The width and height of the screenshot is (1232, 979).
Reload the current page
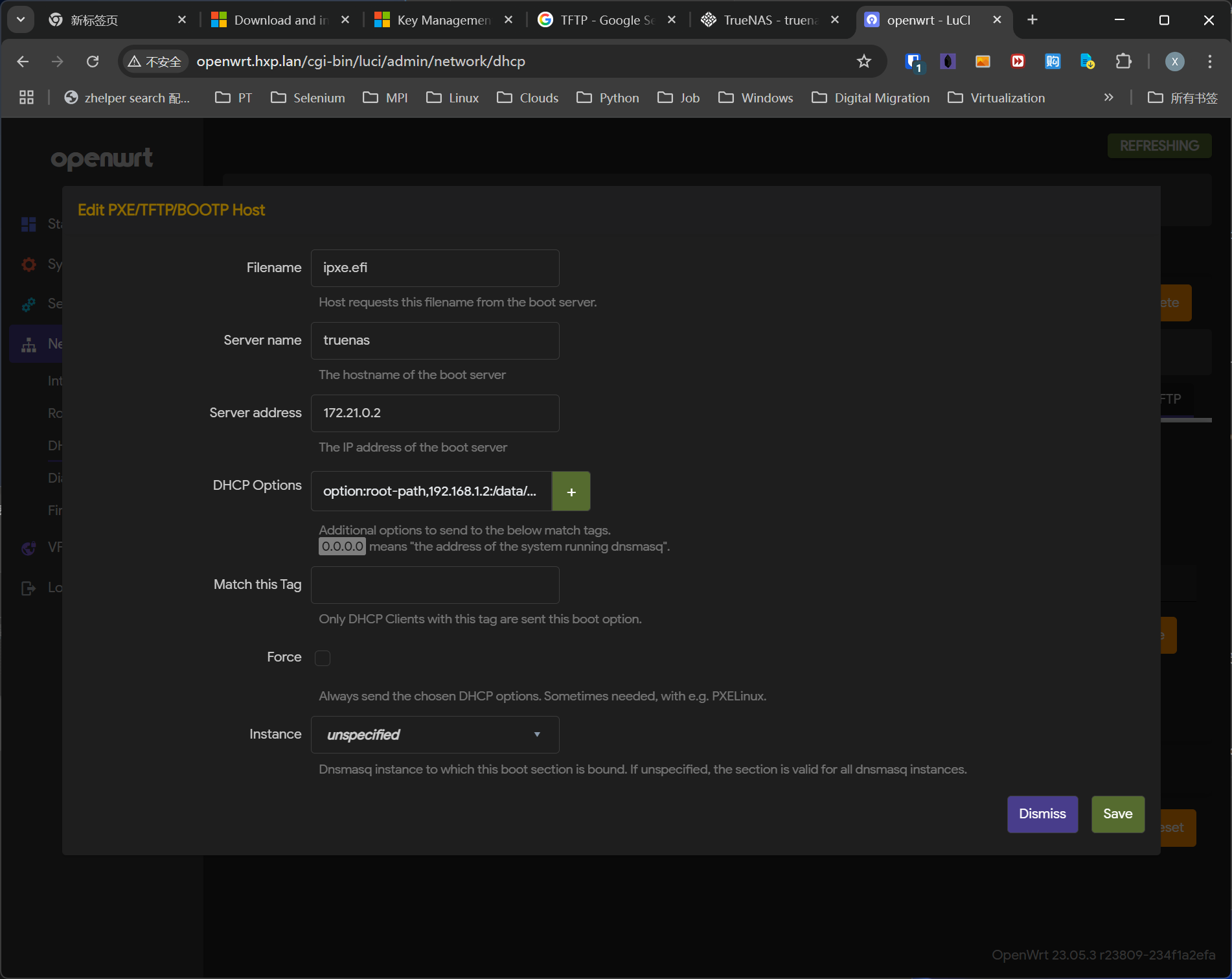click(93, 62)
